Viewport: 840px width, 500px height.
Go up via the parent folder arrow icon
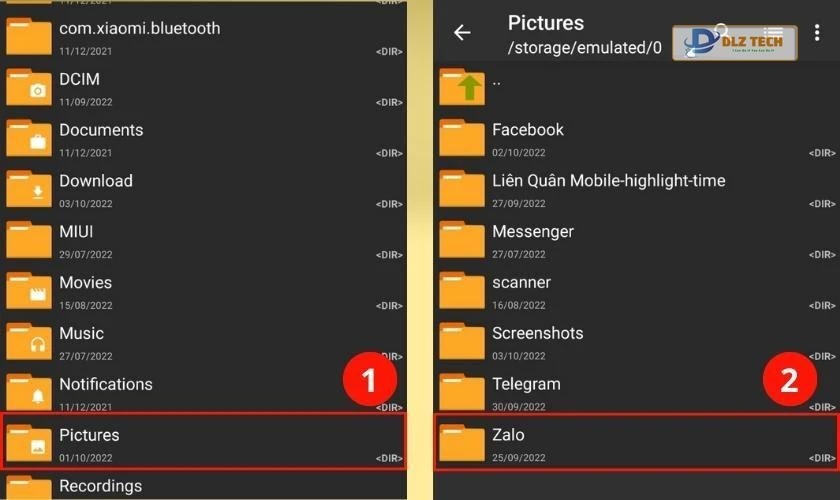click(461, 87)
